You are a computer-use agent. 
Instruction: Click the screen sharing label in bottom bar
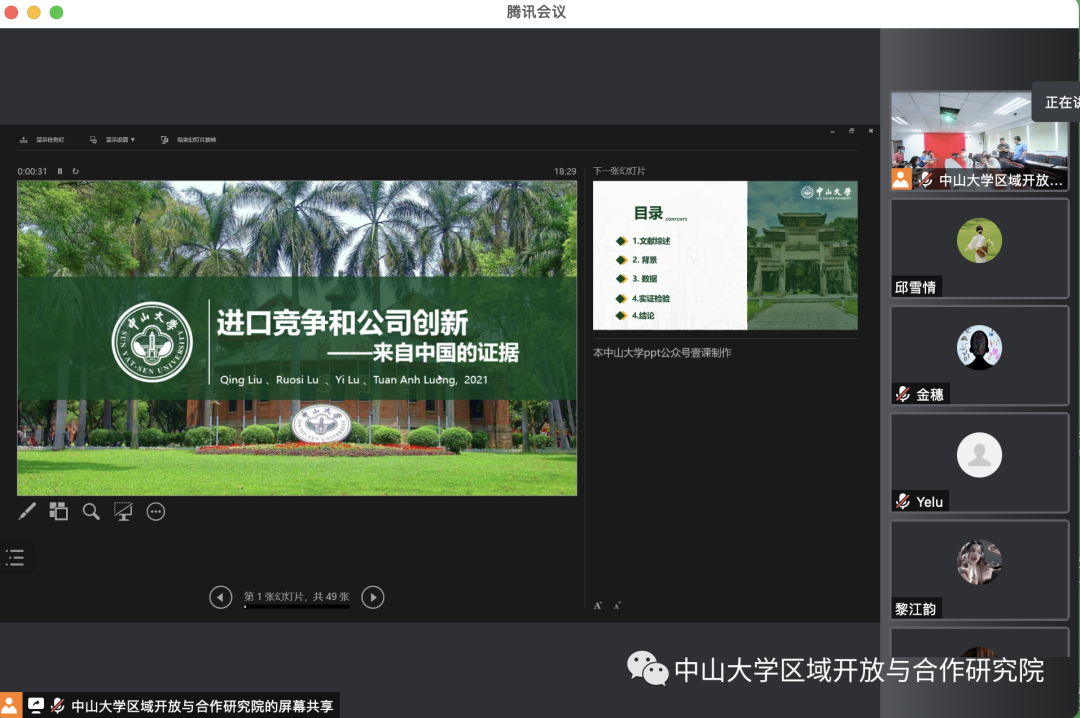pyautogui.click(x=202, y=706)
